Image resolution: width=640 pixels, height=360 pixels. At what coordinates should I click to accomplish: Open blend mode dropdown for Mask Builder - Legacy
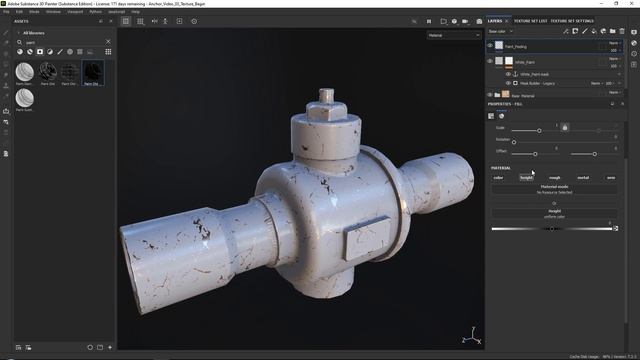[x=597, y=83]
